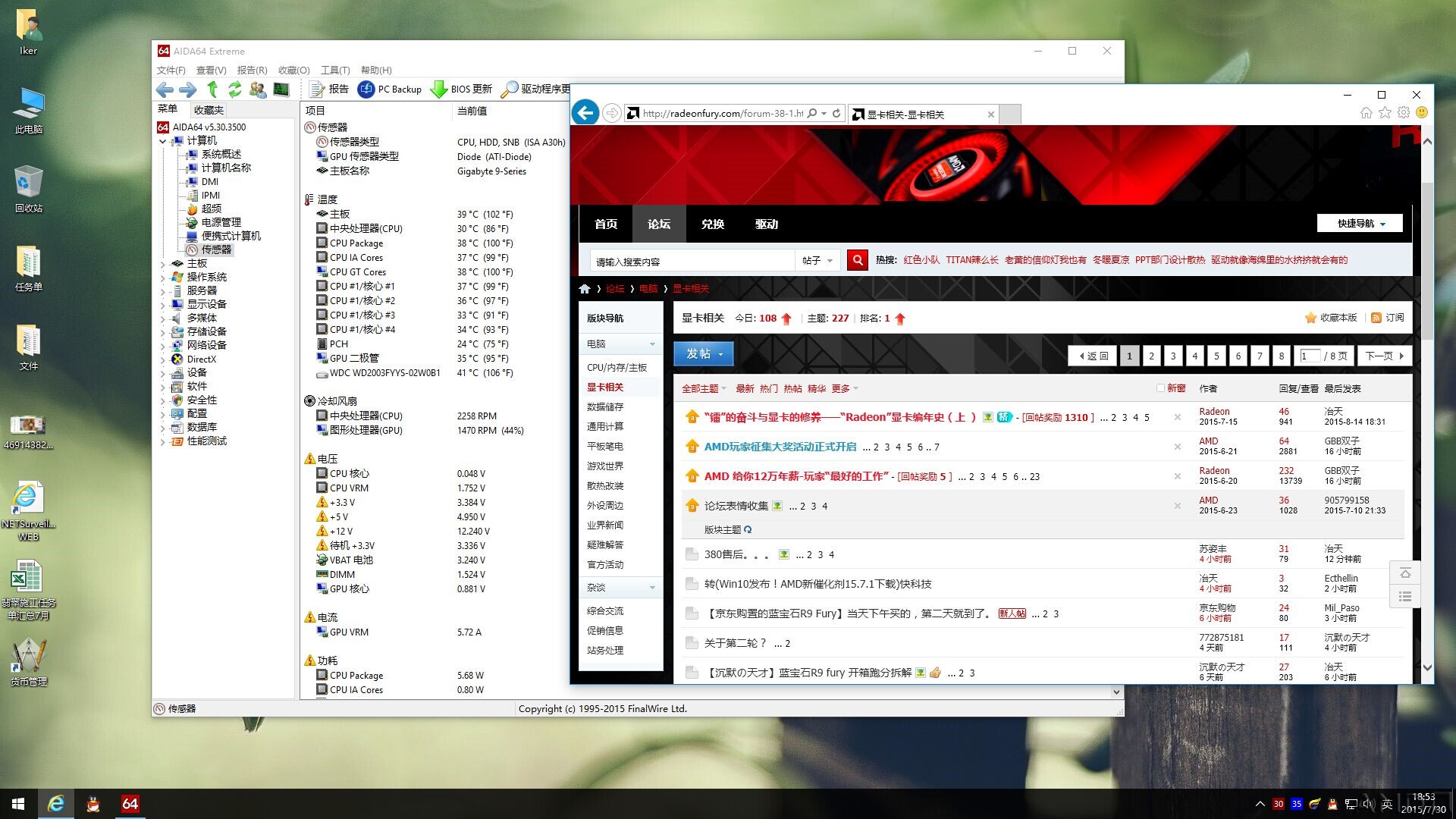Open 查看(V) menu in AIDA64
Screen dimensions: 1456x819
coord(212,70)
